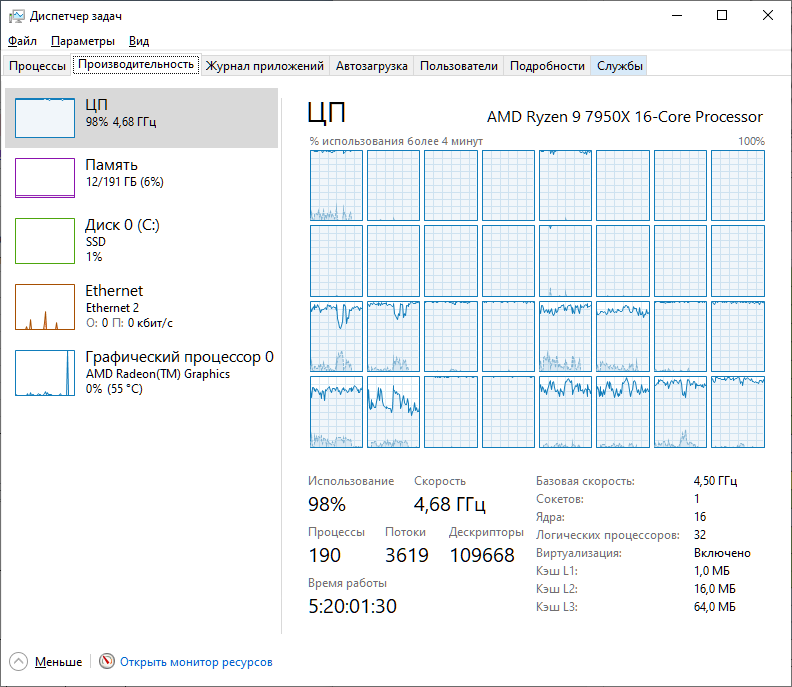
Task: Open the Службы tab
Action: [620, 66]
